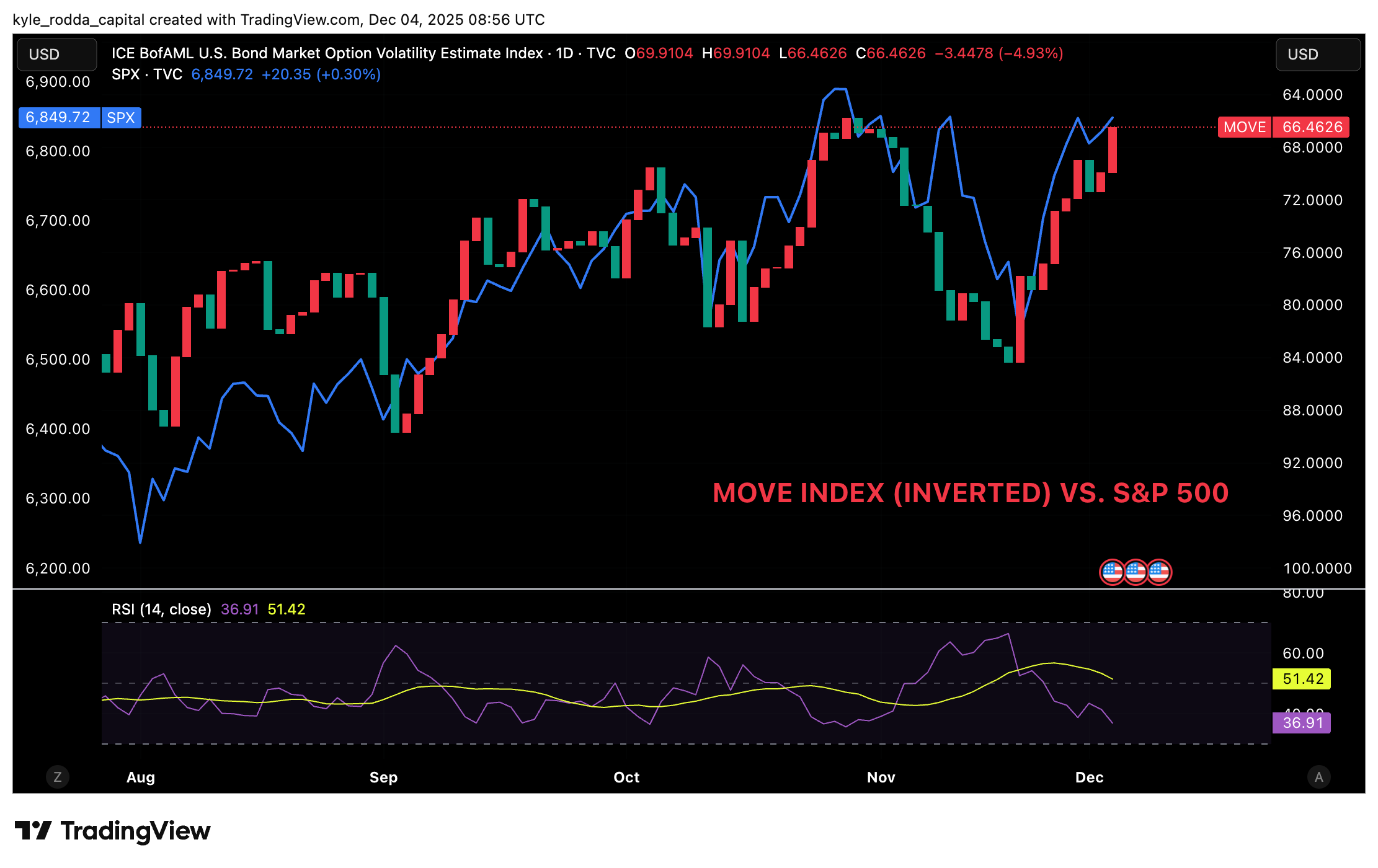Click Dec on the time axis
Screen dimensions: 1378x868
(x=1090, y=777)
